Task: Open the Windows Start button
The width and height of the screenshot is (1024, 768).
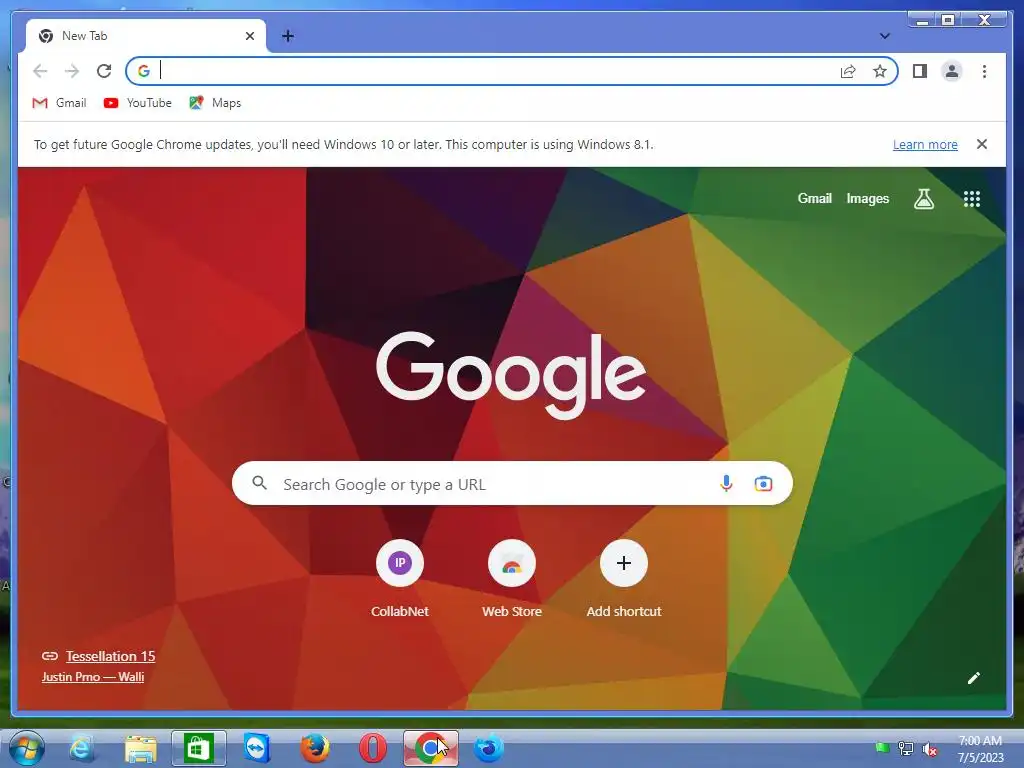Action: pos(26,748)
